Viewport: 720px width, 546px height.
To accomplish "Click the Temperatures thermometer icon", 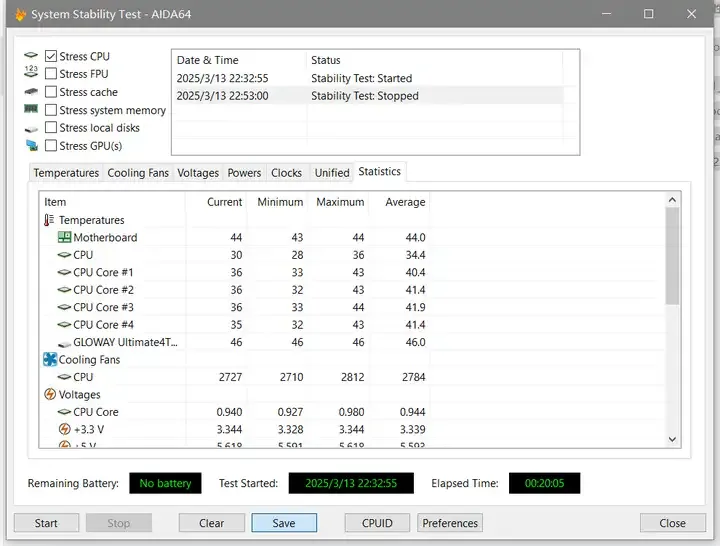I will click(x=49, y=220).
